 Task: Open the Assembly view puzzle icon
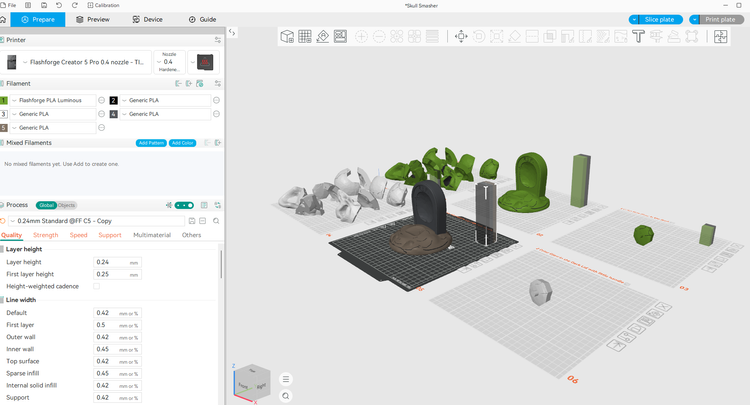[720, 36]
